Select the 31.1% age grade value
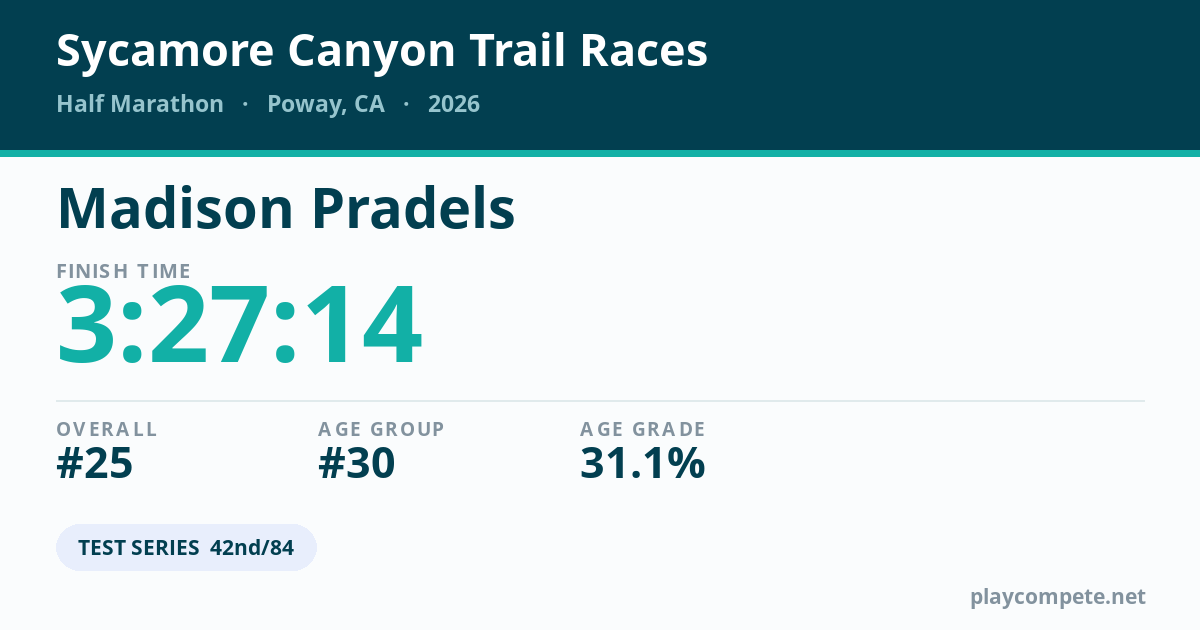This screenshot has width=1200, height=630. pos(643,464)
